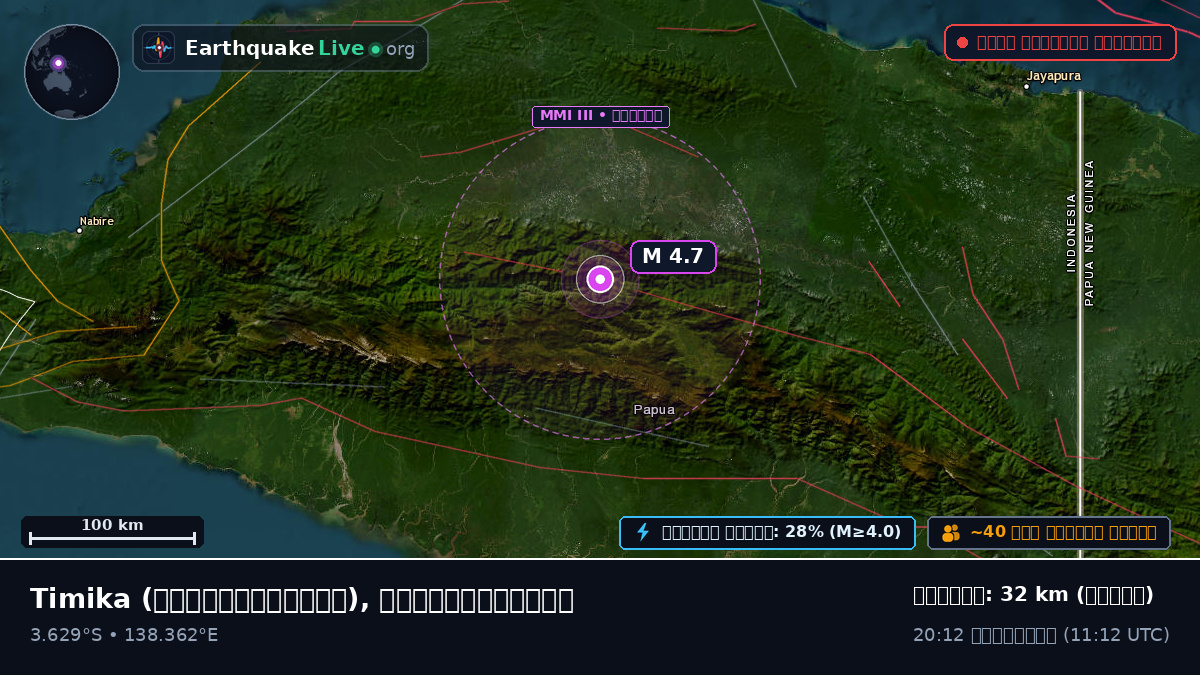Open the mini globe locator thumbnail
This screenshot has width=1200, height=675.
tap(72, 72)
